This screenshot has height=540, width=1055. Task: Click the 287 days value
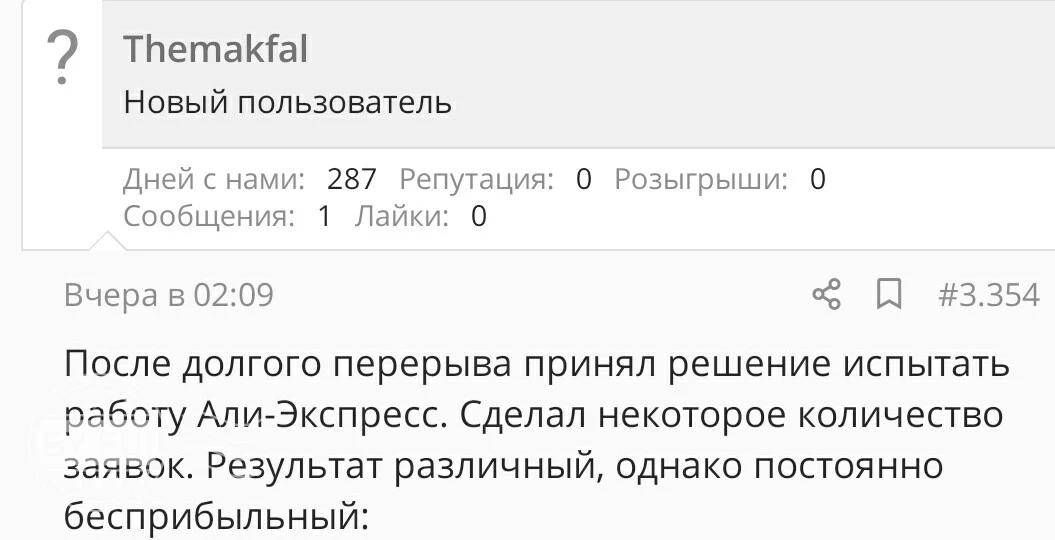click(x=351, y=180)
